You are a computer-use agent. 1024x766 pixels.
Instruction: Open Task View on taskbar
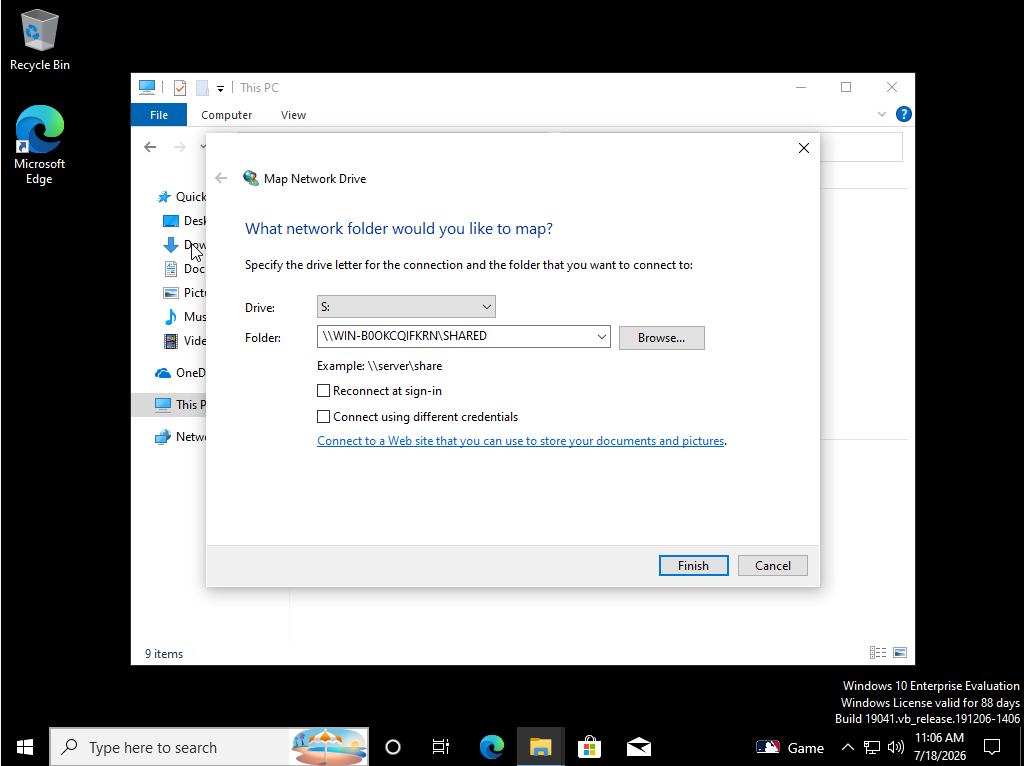point(441,747)
